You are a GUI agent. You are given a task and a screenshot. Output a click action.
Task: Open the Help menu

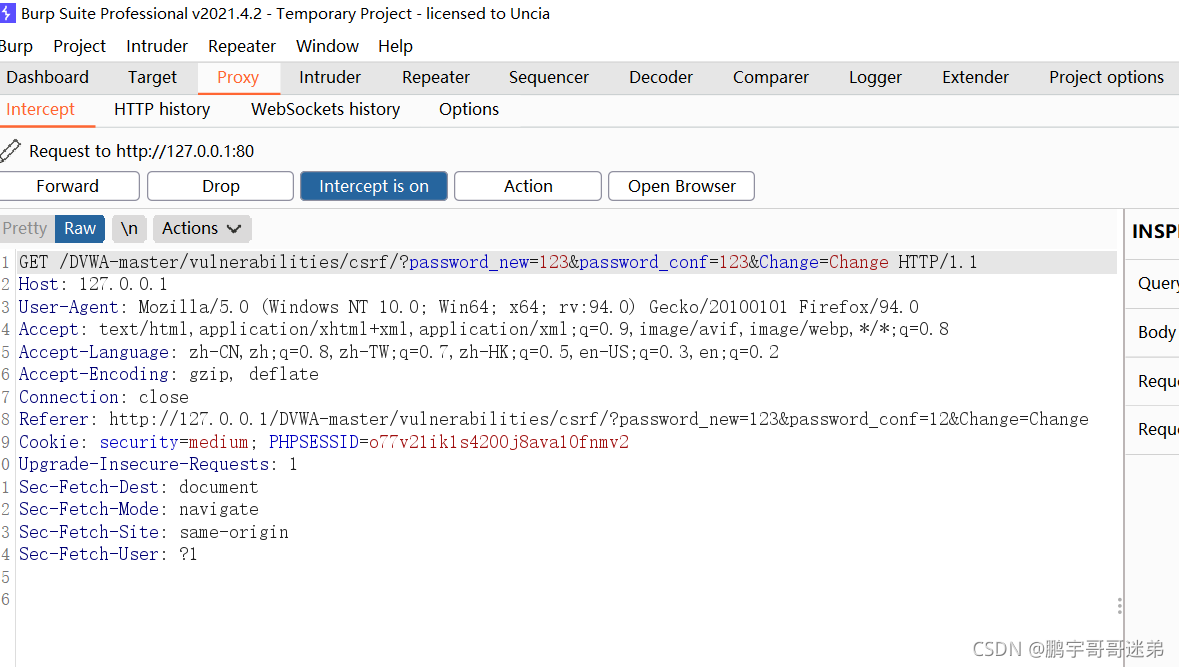(395, 47)
